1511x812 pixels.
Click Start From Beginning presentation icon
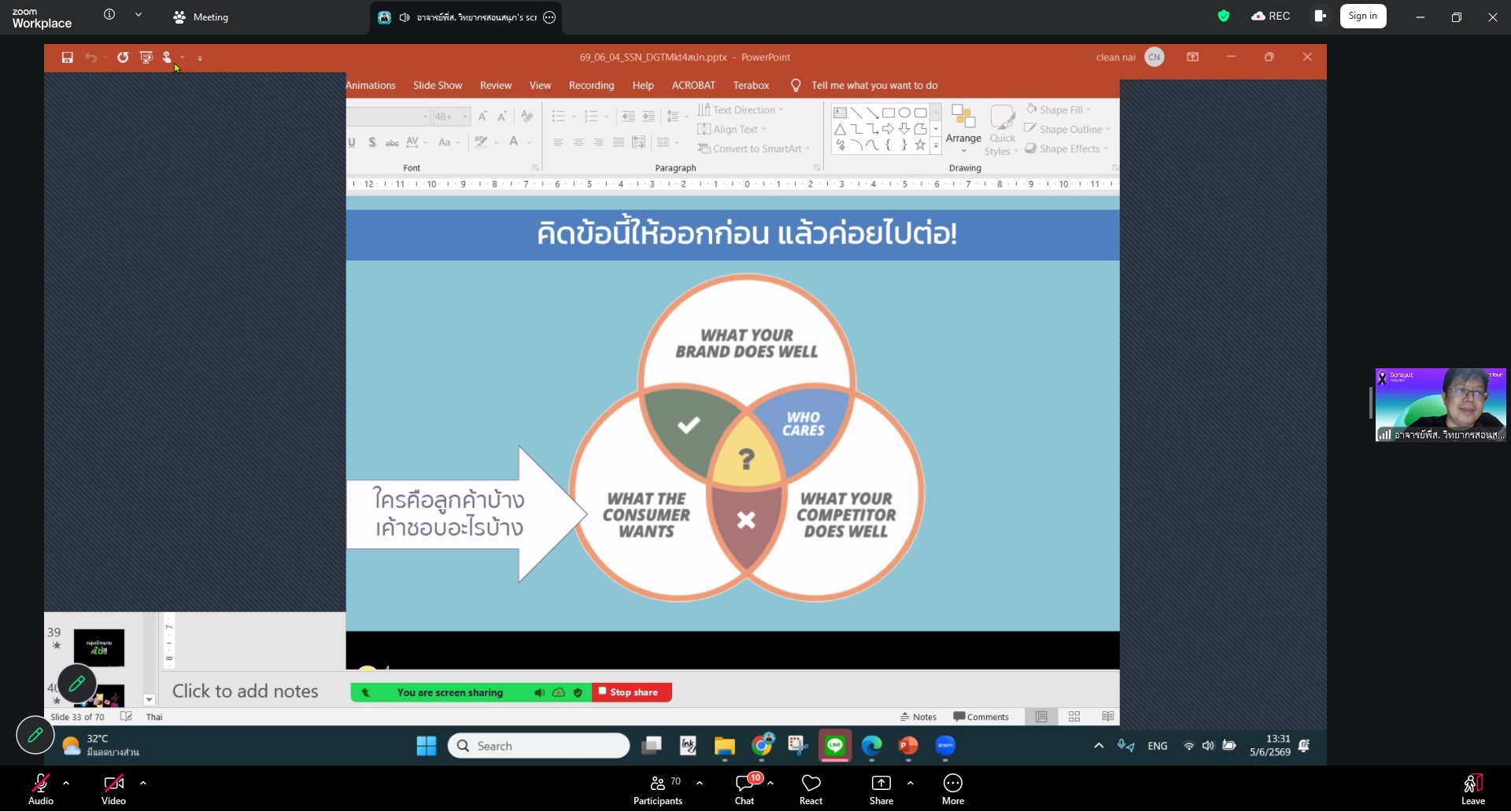[146, 57]
